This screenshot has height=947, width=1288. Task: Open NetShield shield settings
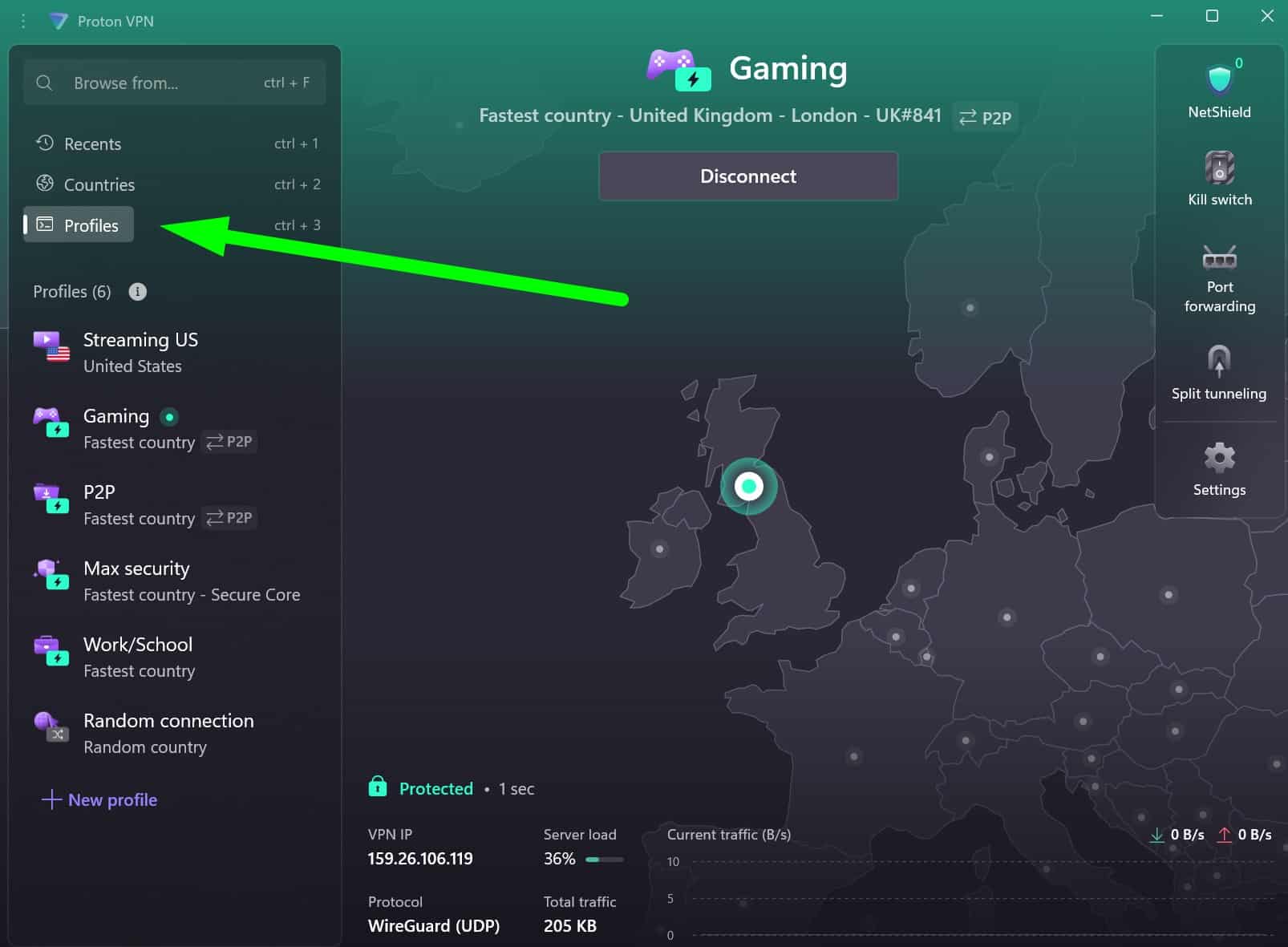point(1219,90)
